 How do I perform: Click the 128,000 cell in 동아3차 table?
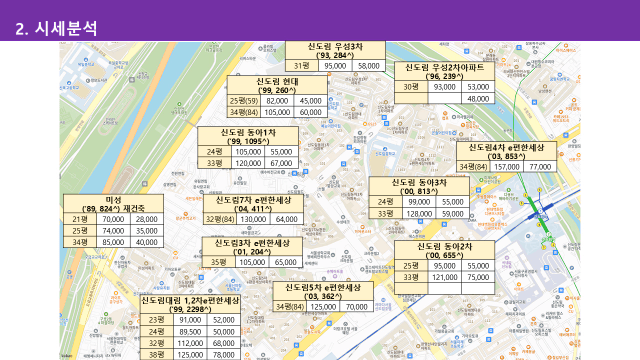coord(419,213)
